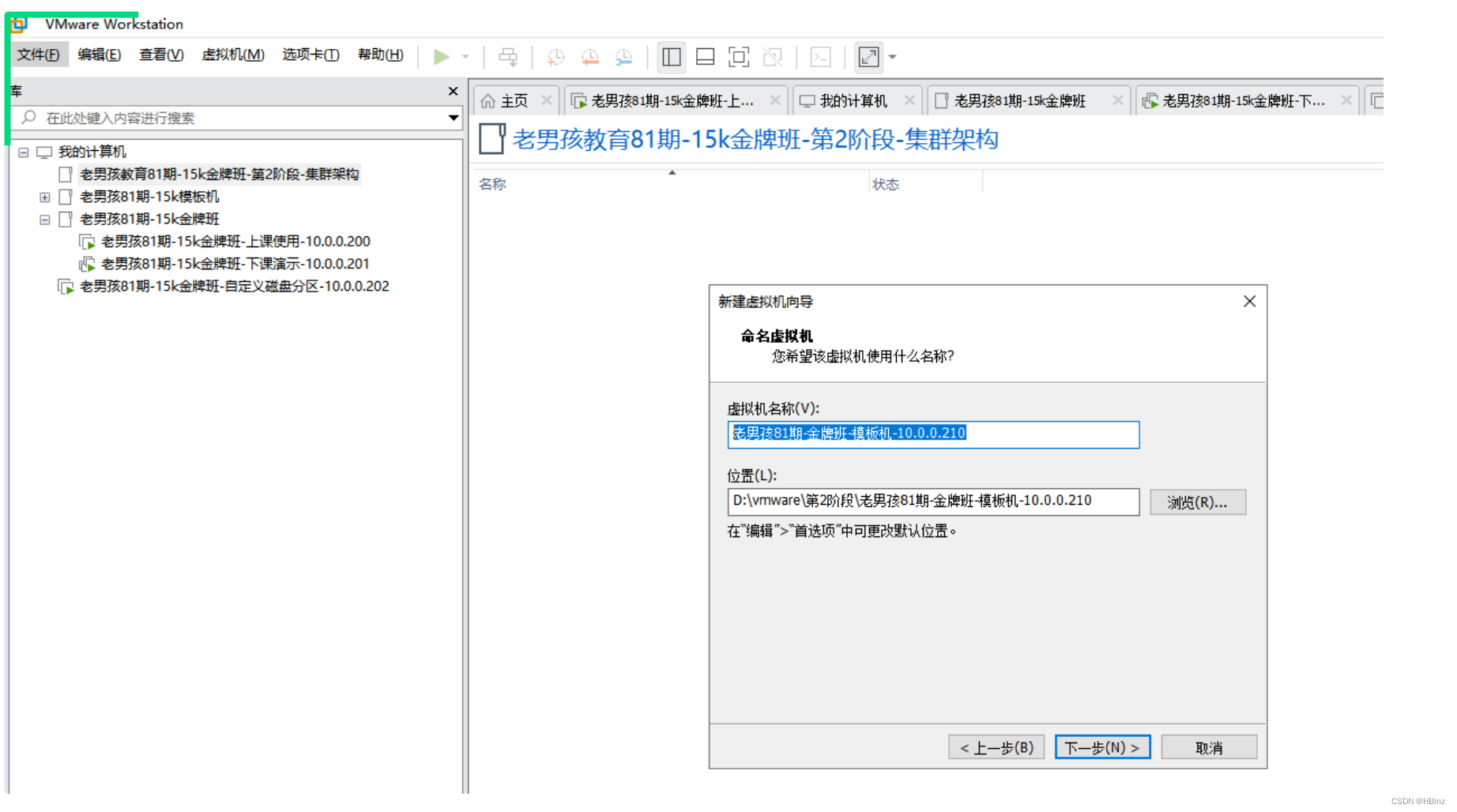Sort by the 名称 column header
This screenshot has width=1457, height=812.
point(492,184)
